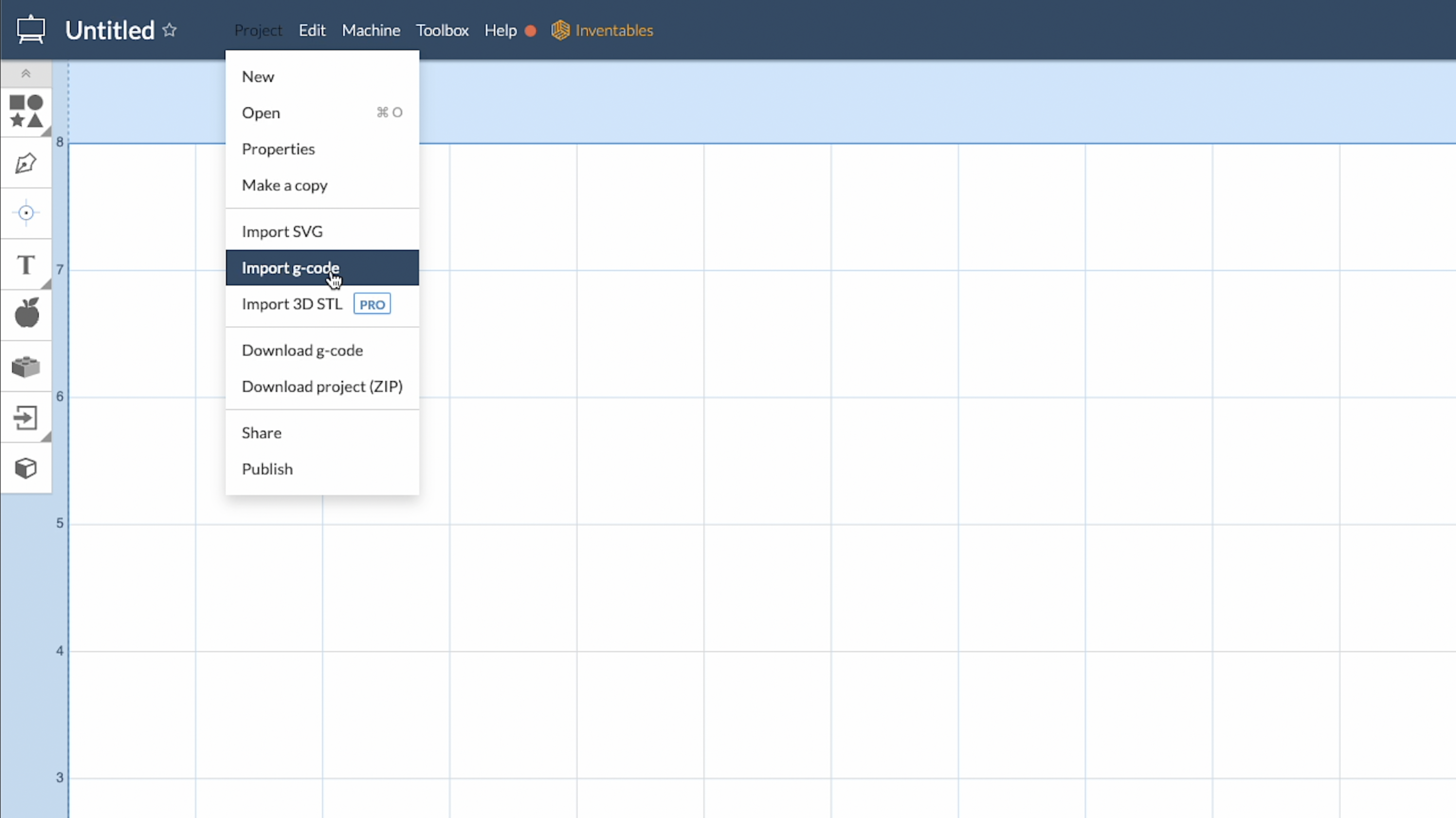Select the Text tool

(26, 265)
